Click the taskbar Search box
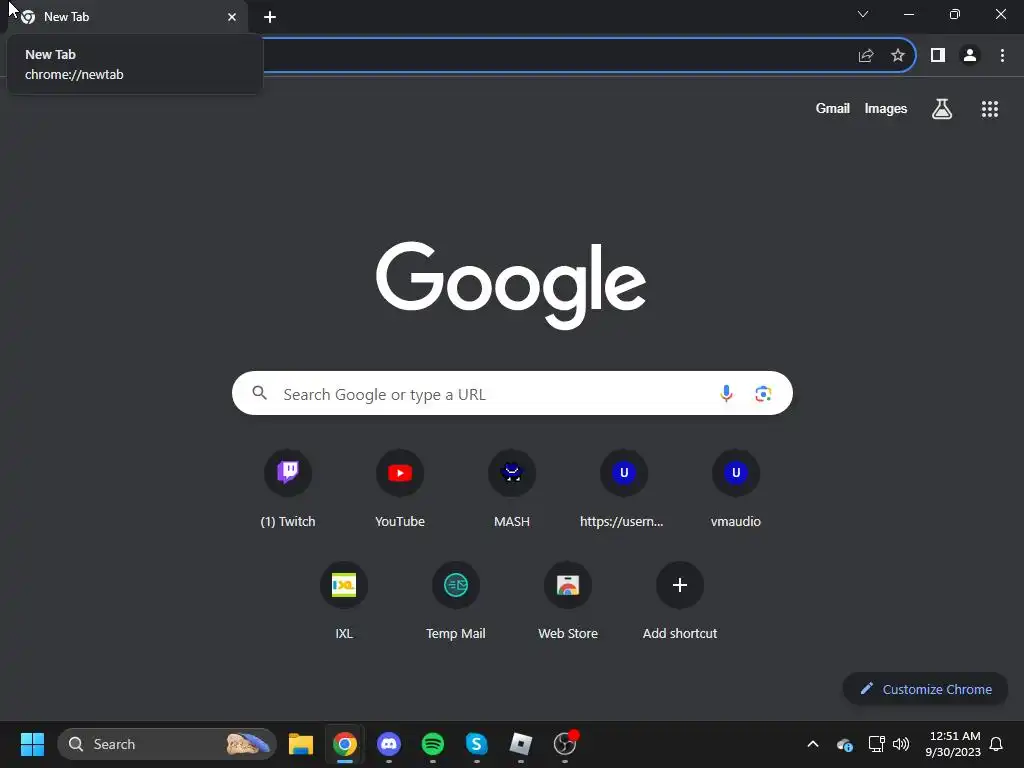The image size is (1024, 768). pyautogui.click(x=167, y=744)
